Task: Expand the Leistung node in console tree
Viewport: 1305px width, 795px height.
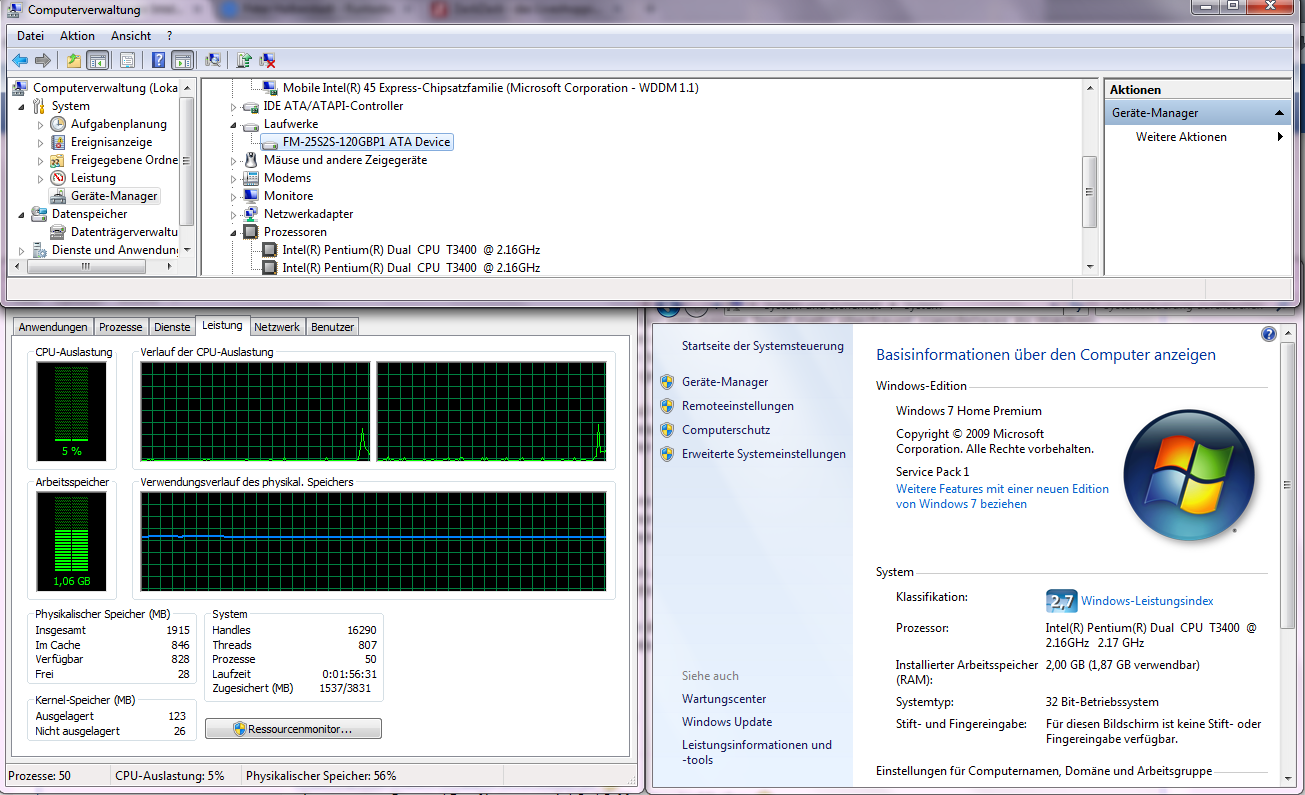Action: [41, 178]
